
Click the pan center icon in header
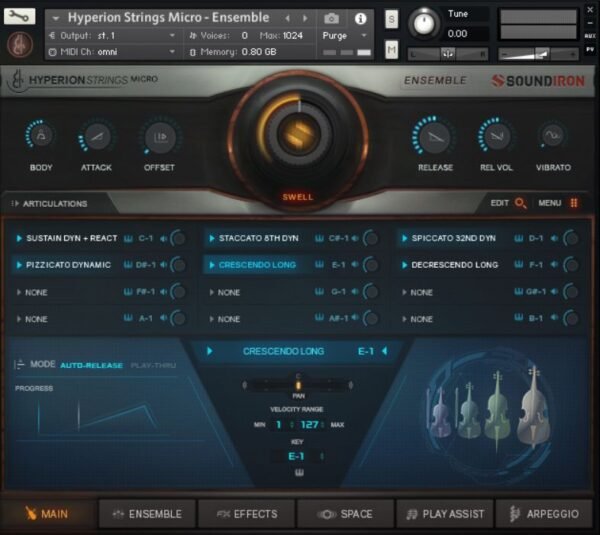(447, 54)
